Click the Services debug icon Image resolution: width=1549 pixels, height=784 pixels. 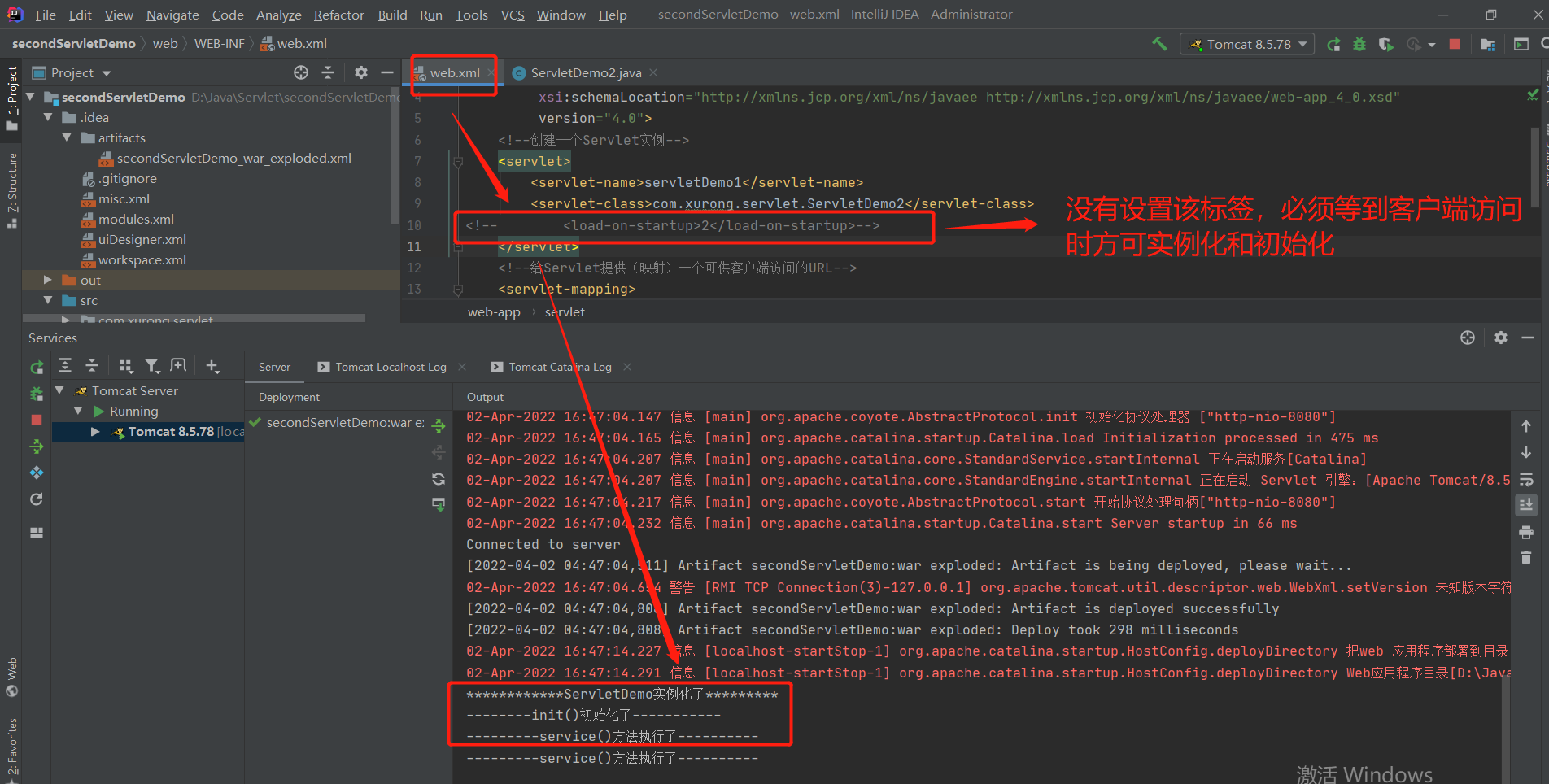pos(37,394)
